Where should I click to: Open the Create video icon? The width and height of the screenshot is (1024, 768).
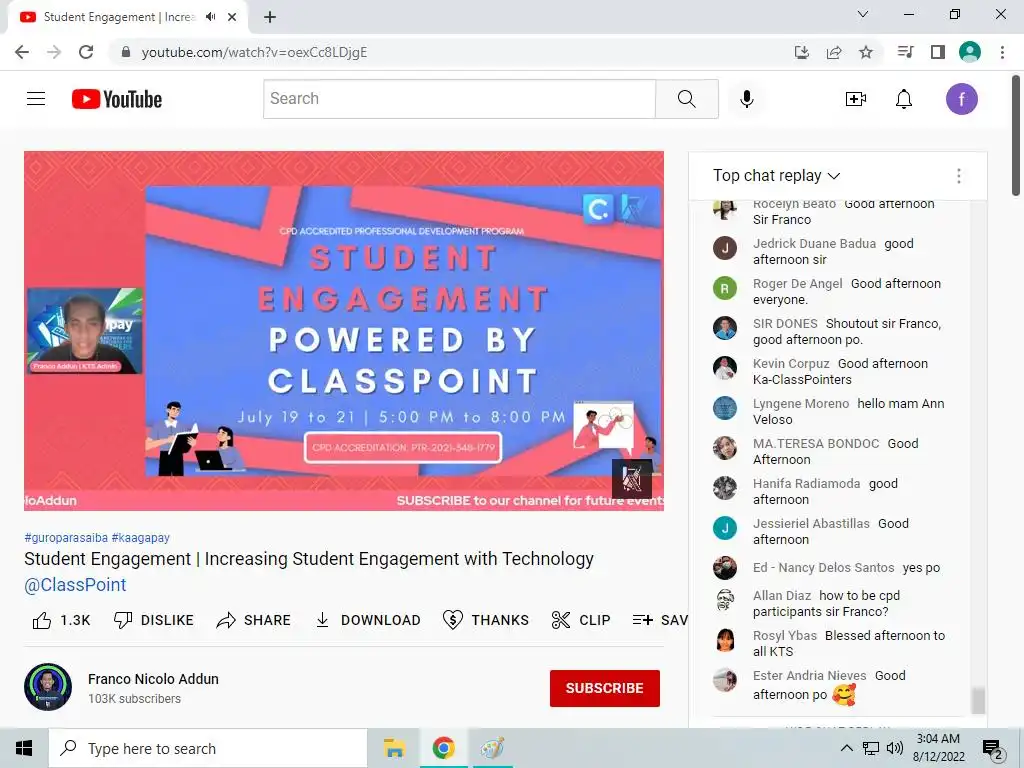[856, 99]
